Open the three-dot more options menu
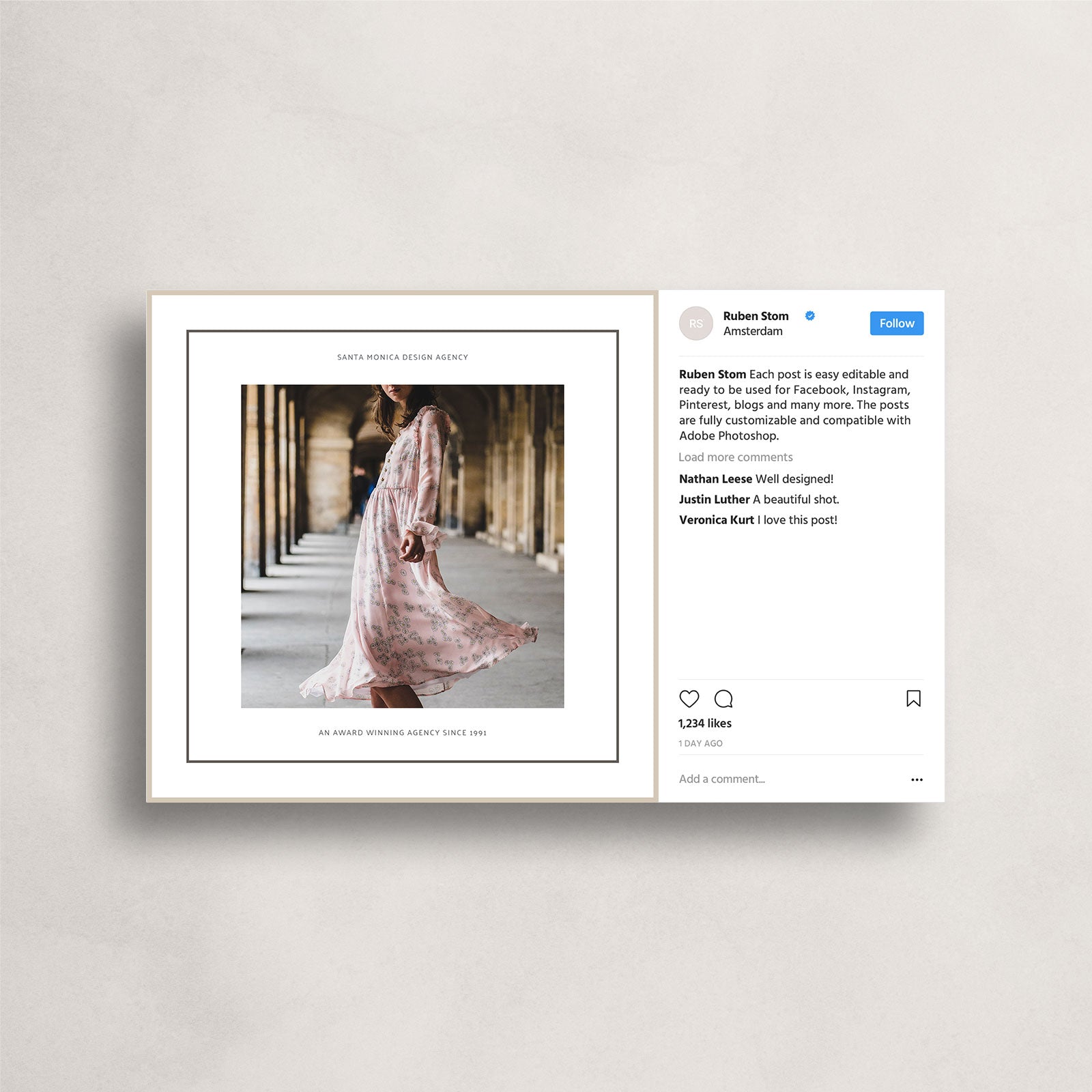 [917, 779]
